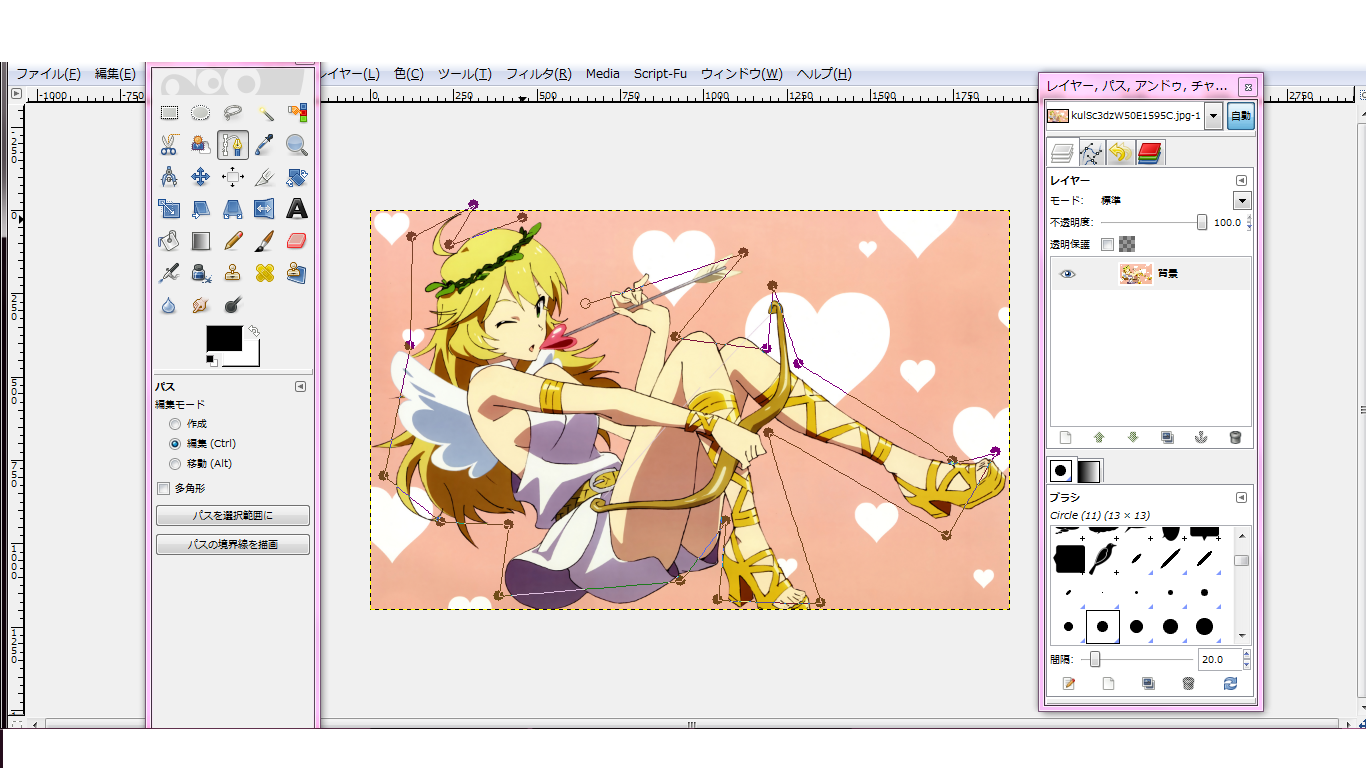This screenshot has height=768, width=1366.
Task: Select the Rotate tool
Action: pos(297,177)
